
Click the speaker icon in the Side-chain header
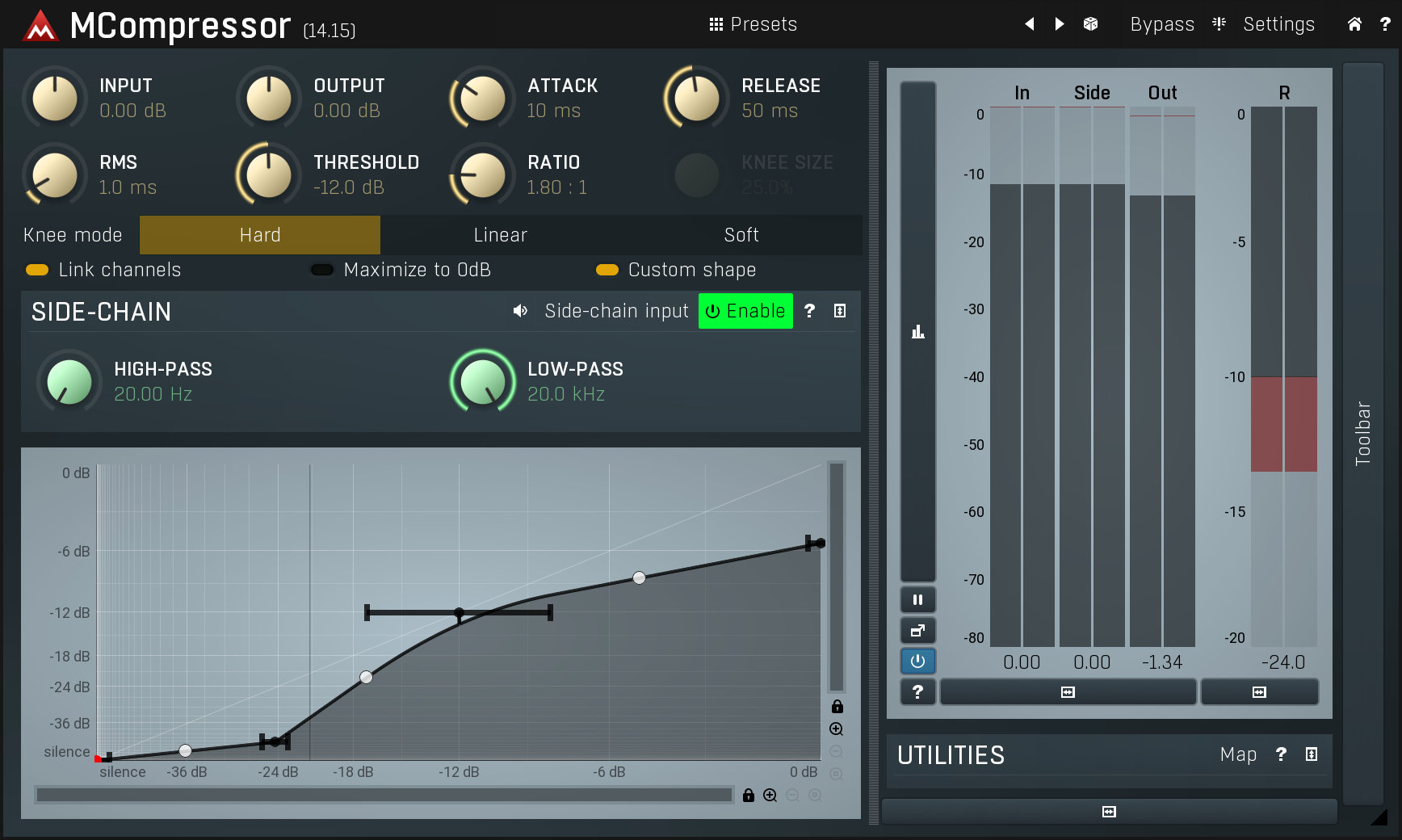(x=520, y=311)
